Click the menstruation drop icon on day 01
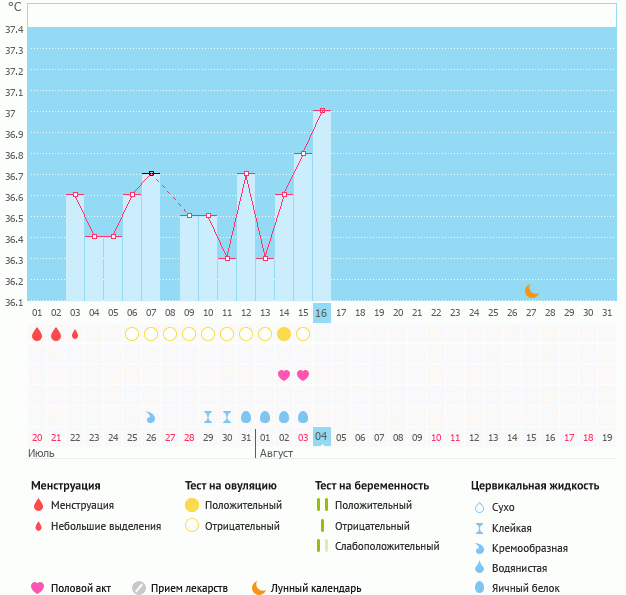This screenshot has height=595, width=626. click(x=37, y=334)
